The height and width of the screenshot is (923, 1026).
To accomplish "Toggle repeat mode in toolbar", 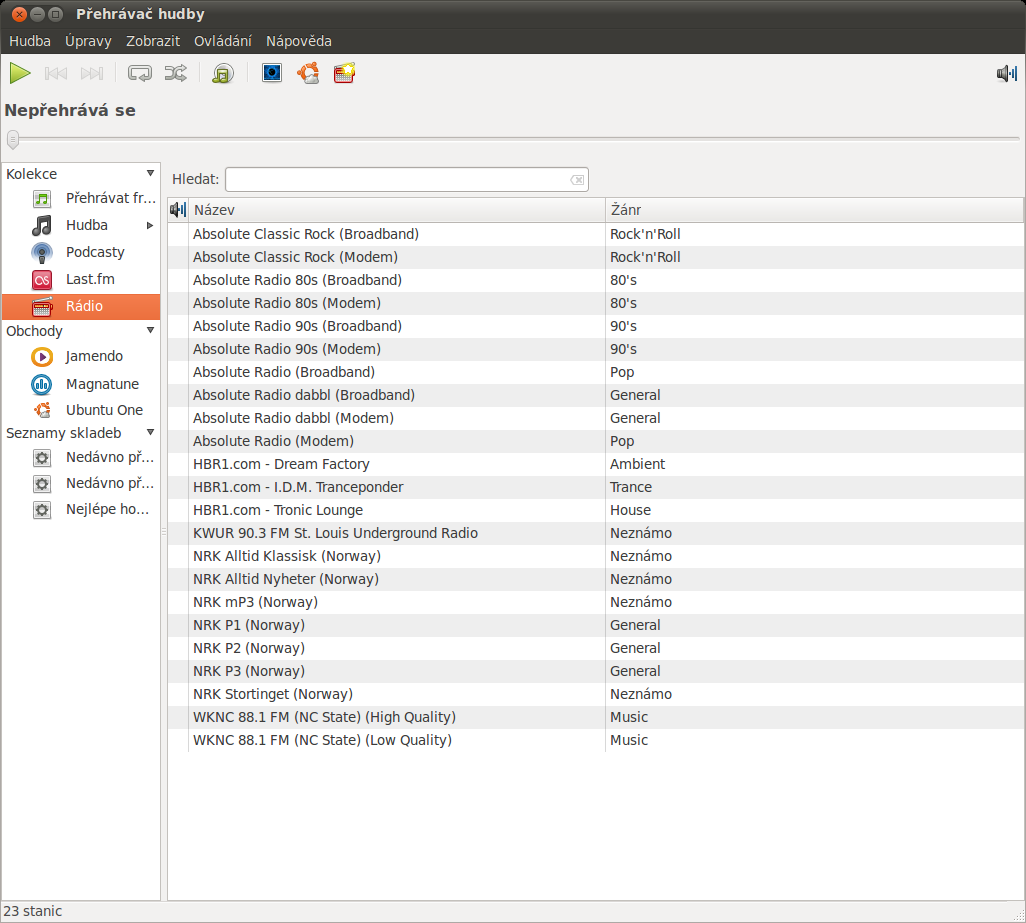I will click(x=139, y=73).
